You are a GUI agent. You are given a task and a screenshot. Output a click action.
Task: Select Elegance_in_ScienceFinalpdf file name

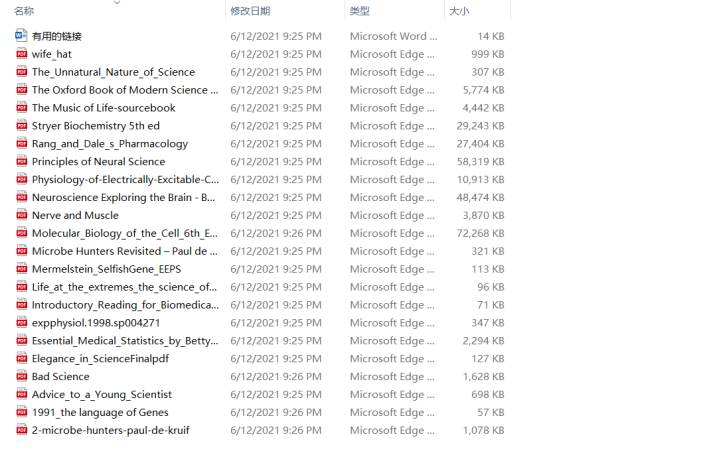(100, 358)
